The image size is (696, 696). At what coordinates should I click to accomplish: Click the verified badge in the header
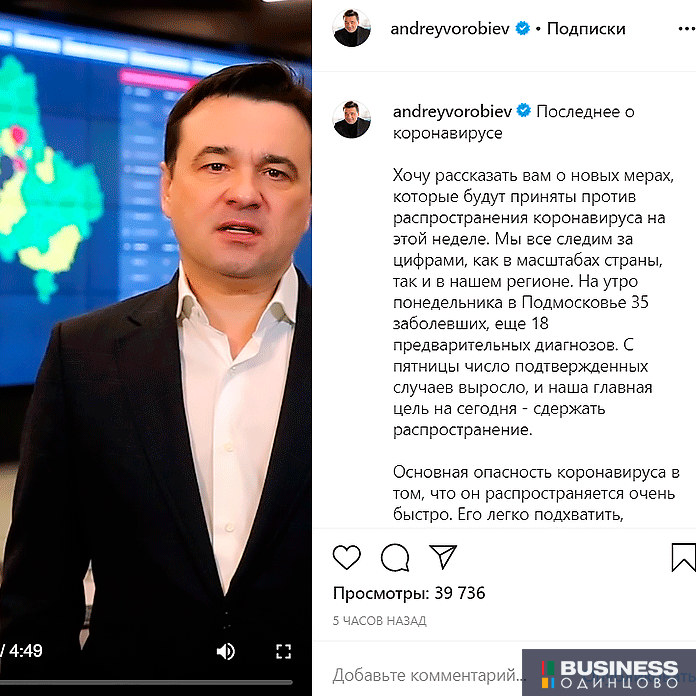point(523,28)
